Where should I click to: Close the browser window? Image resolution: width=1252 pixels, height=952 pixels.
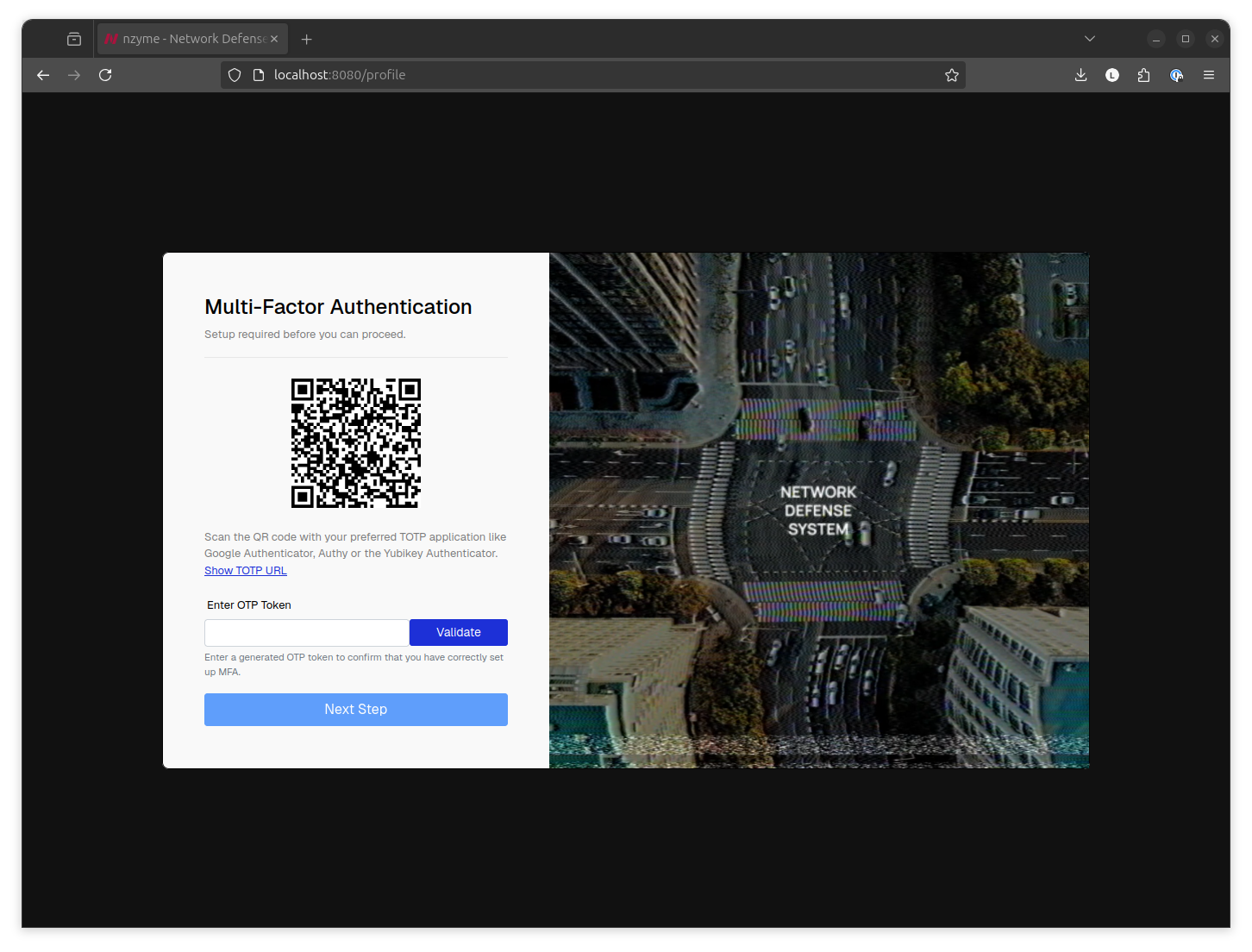[x=1215, y=39]
